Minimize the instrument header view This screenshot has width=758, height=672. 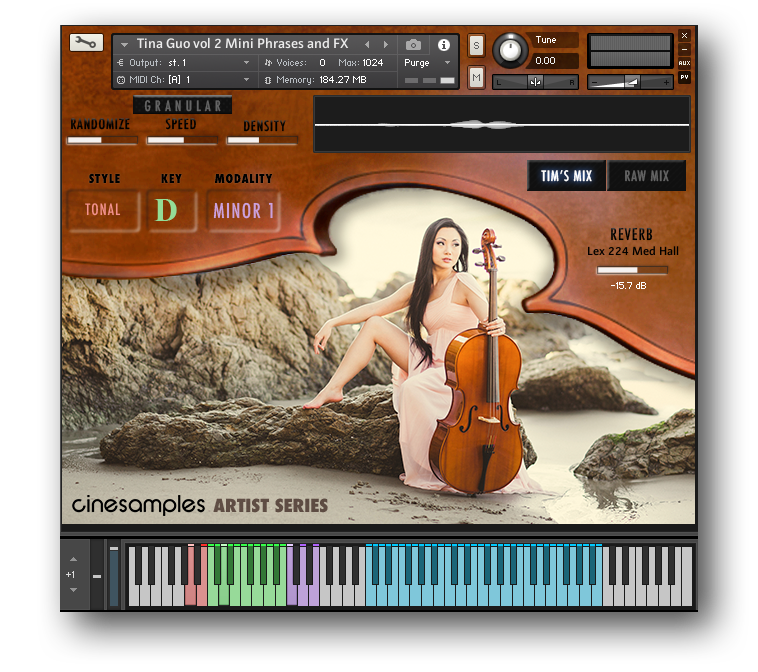click(x=684, y=49)
